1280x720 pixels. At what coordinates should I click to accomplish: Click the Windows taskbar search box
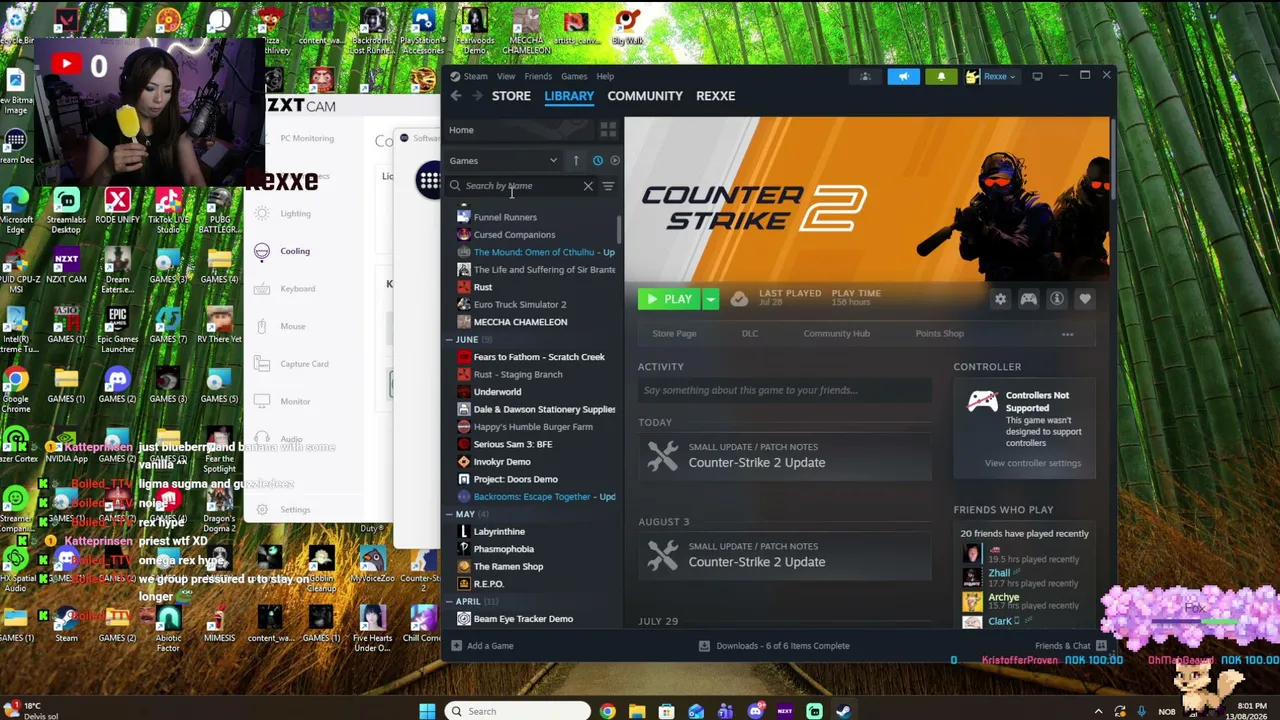(x=517, y=712)
